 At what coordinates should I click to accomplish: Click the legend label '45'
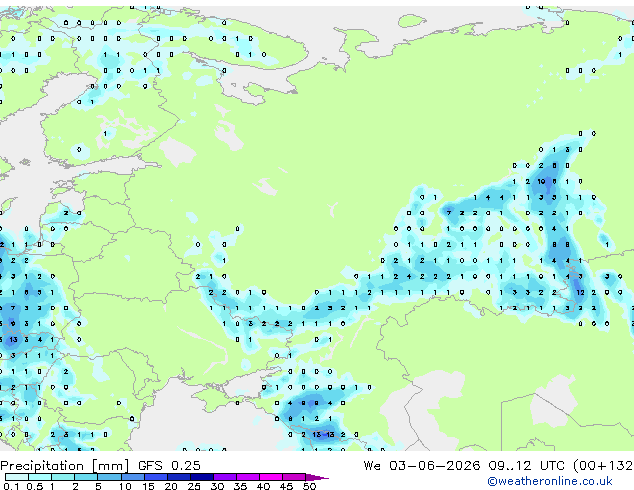coord(286,486)
